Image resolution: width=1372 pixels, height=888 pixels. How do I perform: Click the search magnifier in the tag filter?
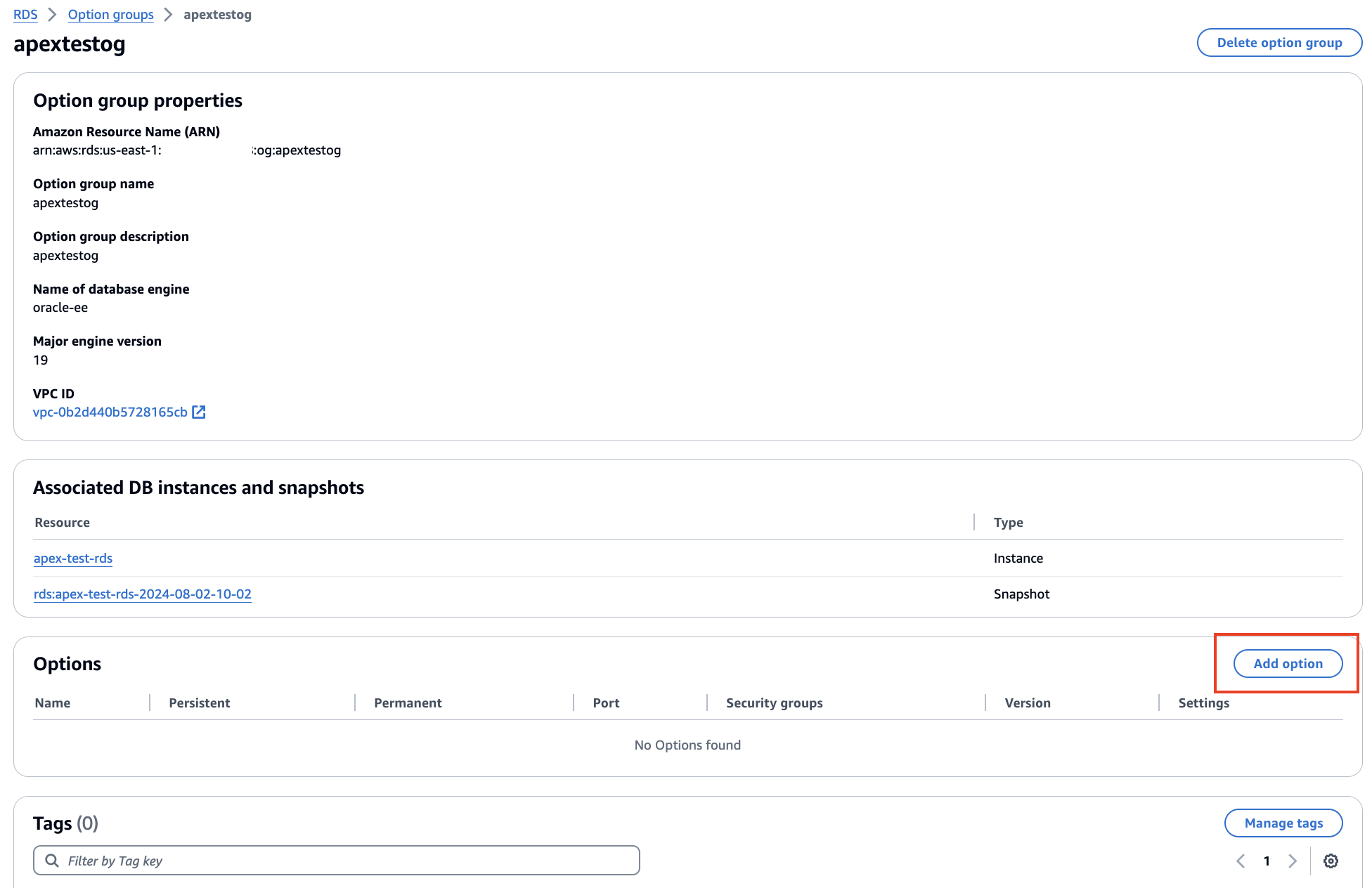(52, 861)
